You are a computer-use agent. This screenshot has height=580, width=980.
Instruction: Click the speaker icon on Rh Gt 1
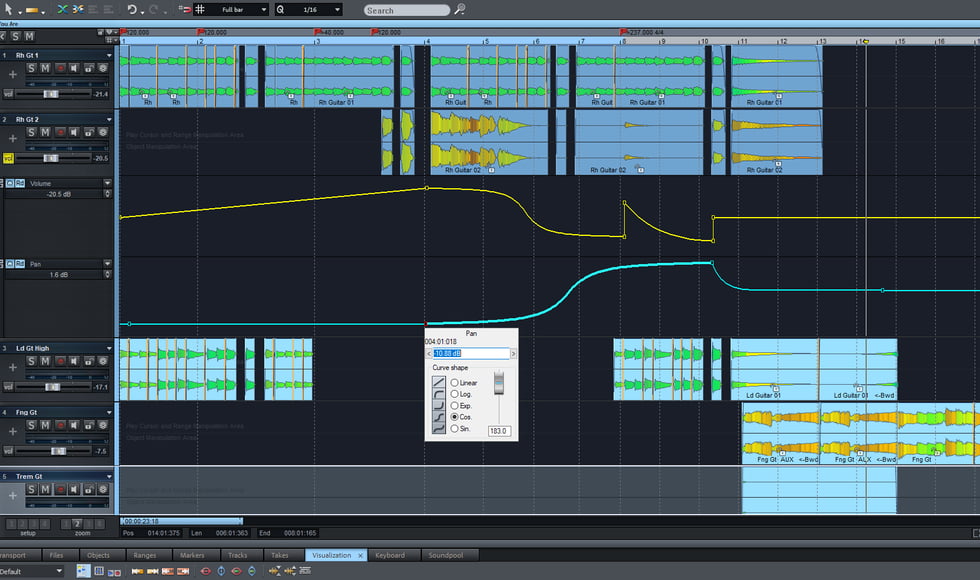[x=74, y=68]
